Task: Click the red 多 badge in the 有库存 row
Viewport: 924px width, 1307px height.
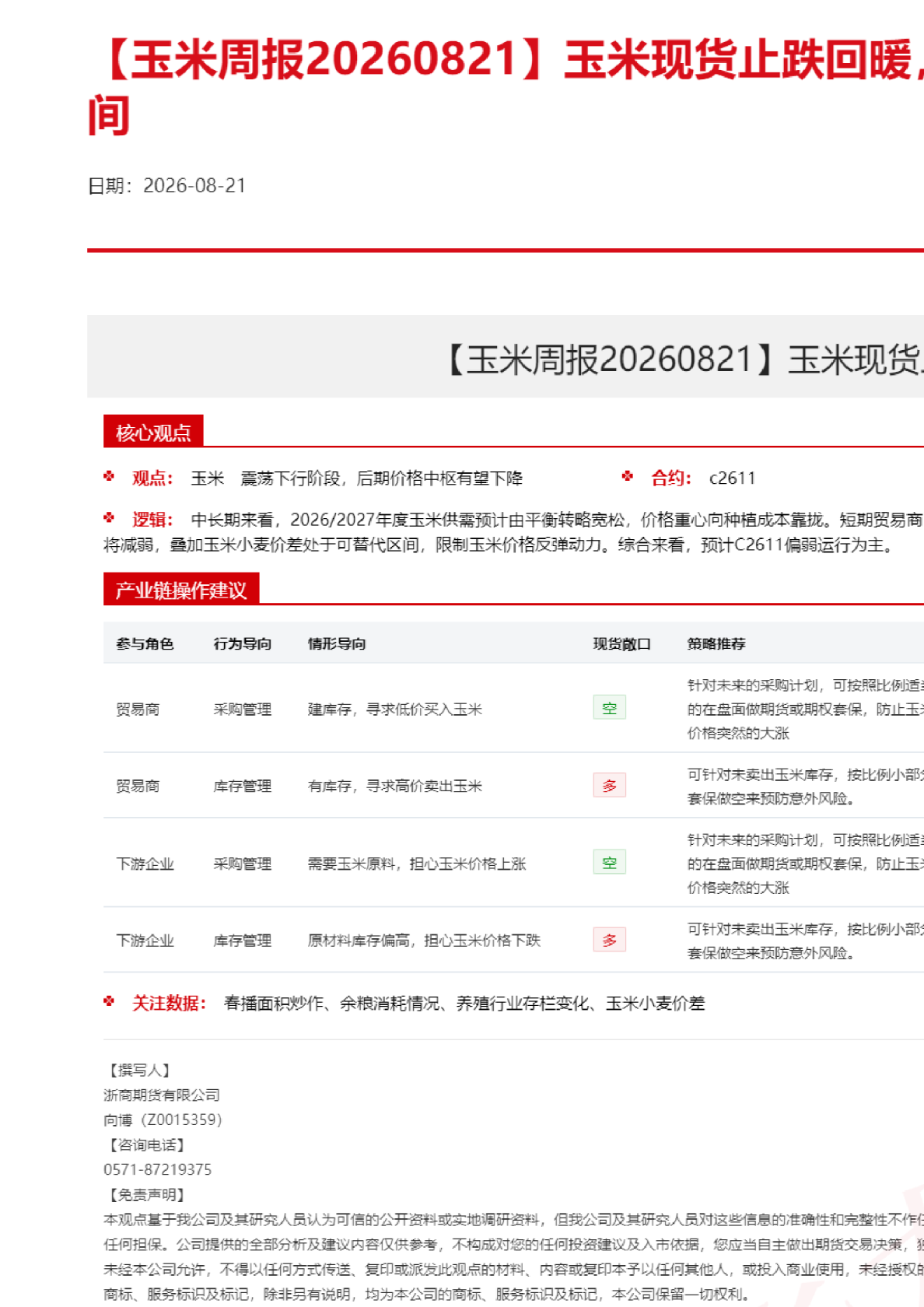Action: coord(609,785)
